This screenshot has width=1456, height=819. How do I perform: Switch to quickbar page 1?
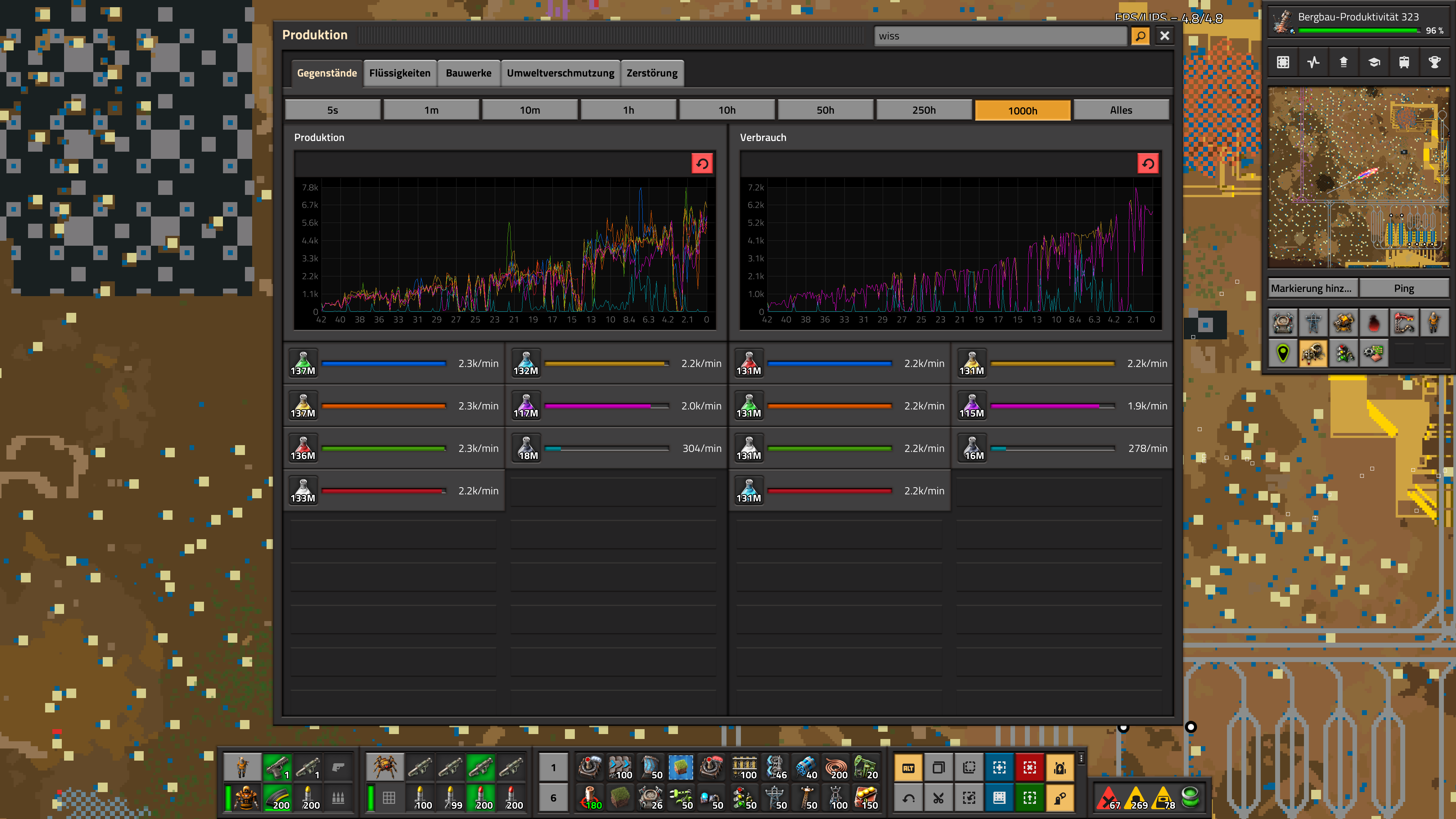[553, 767]
